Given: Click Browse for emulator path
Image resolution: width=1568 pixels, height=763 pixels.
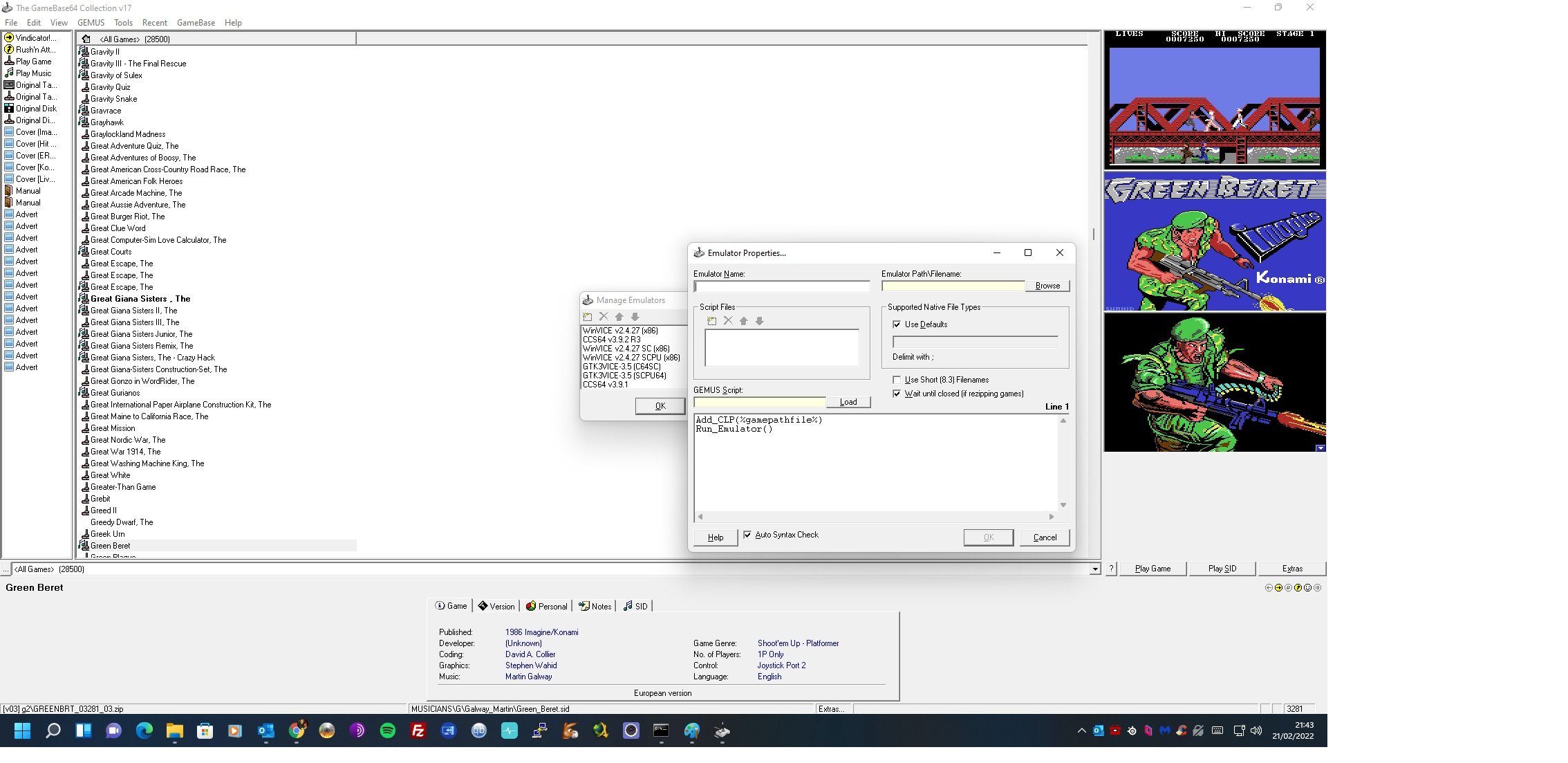Looking at the screenshot, I should [1047, 286].
